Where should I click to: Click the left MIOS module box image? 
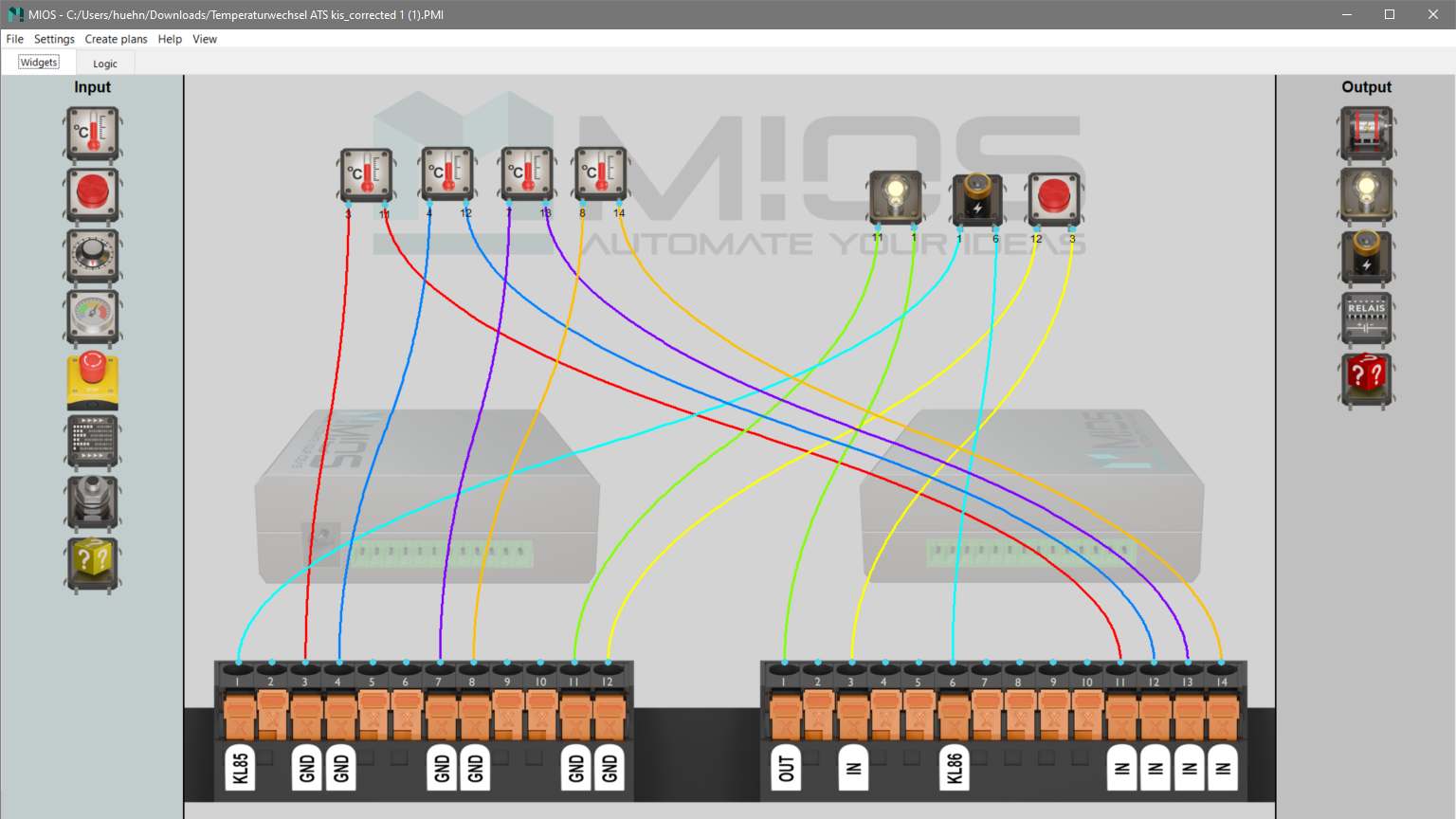click(427, 496)
